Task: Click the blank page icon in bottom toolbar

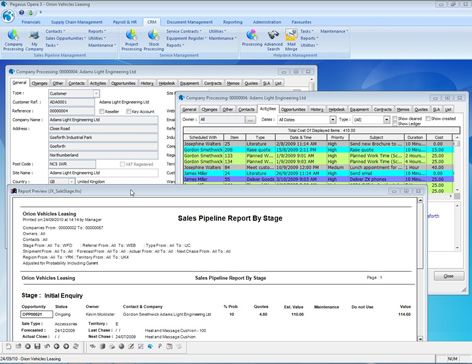Action: (8, 346)
